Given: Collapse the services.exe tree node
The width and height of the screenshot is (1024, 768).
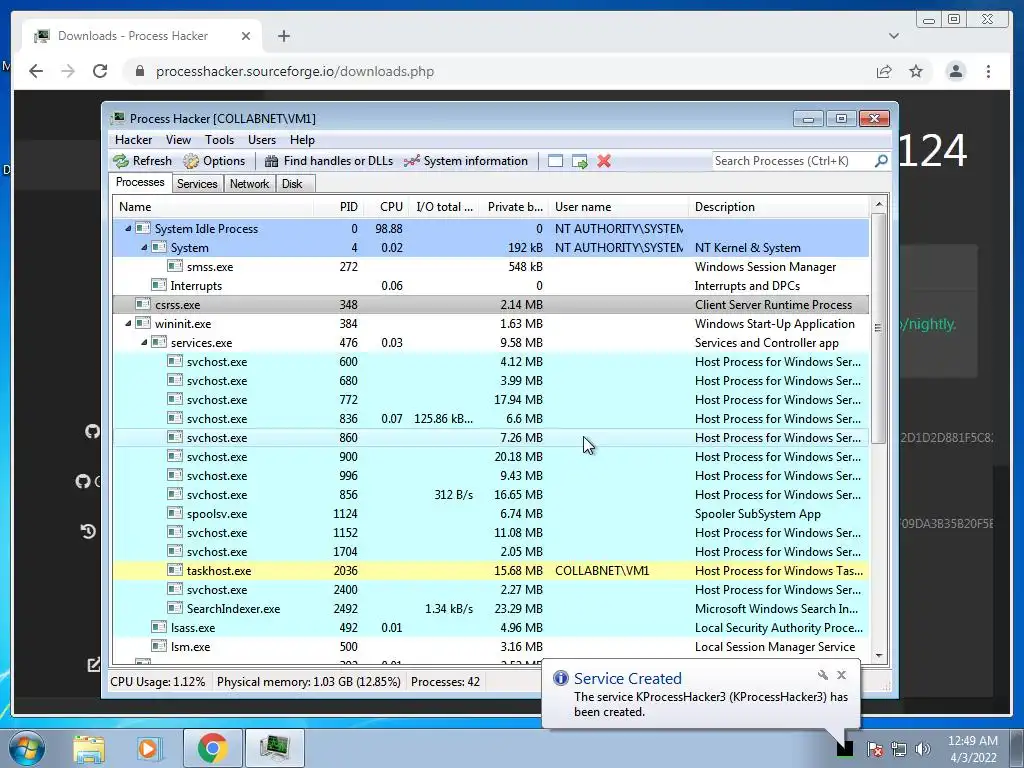Looking at the screenshot, I should pos(144,342).
